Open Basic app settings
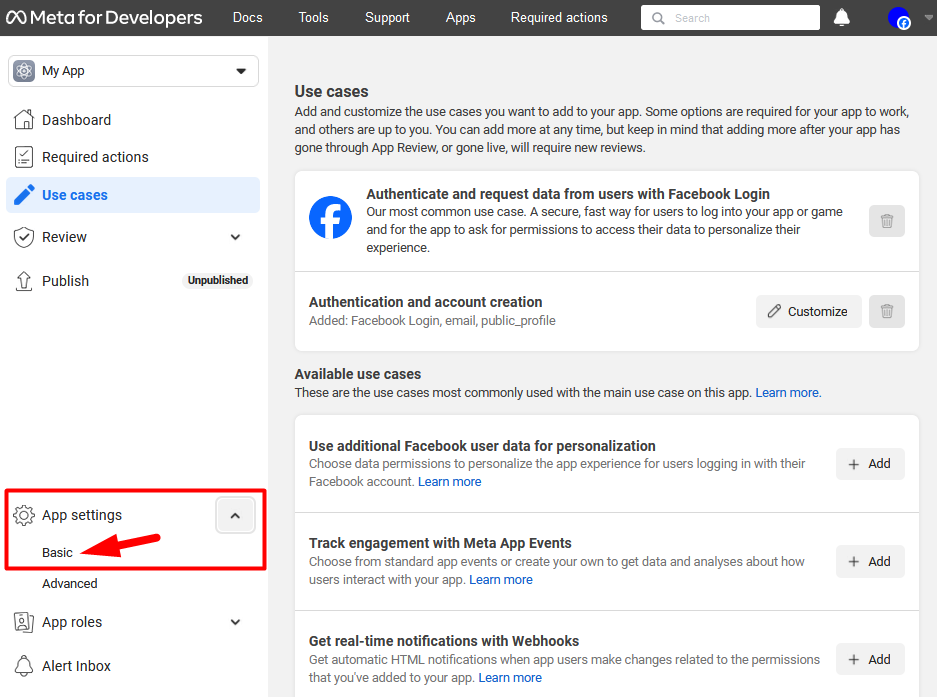The width and height of the screenshot is (937, 697). [57, 552]
